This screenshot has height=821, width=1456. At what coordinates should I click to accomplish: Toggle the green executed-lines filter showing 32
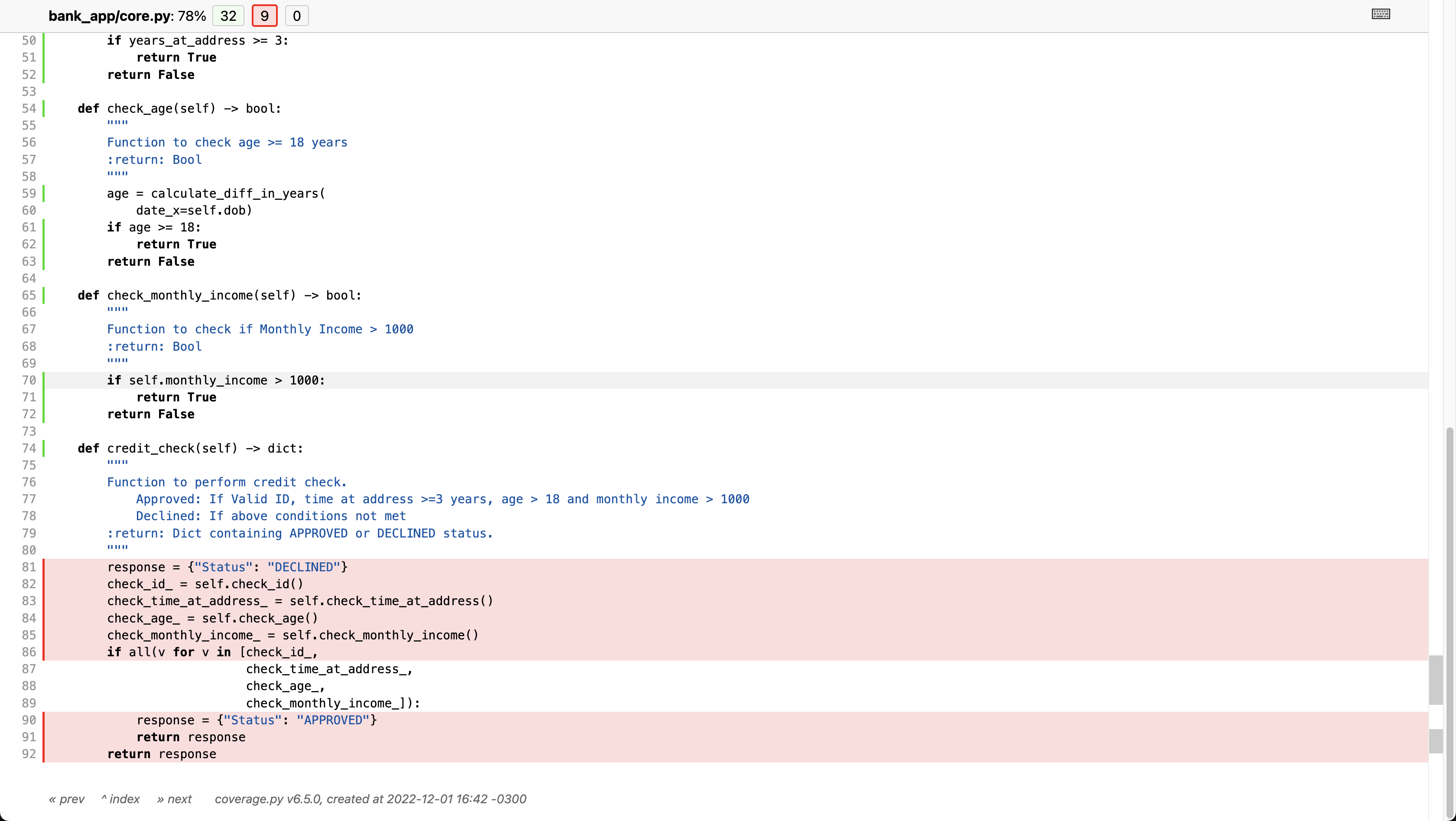228,15
